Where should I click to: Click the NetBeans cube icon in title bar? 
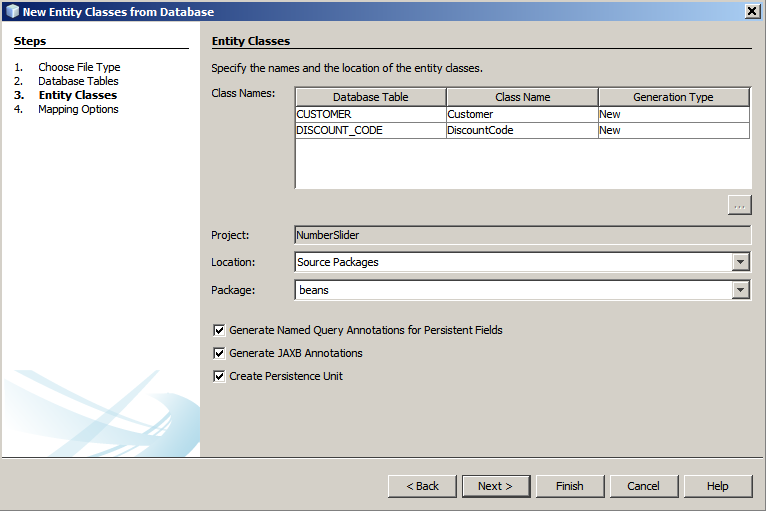pos(11,11)
